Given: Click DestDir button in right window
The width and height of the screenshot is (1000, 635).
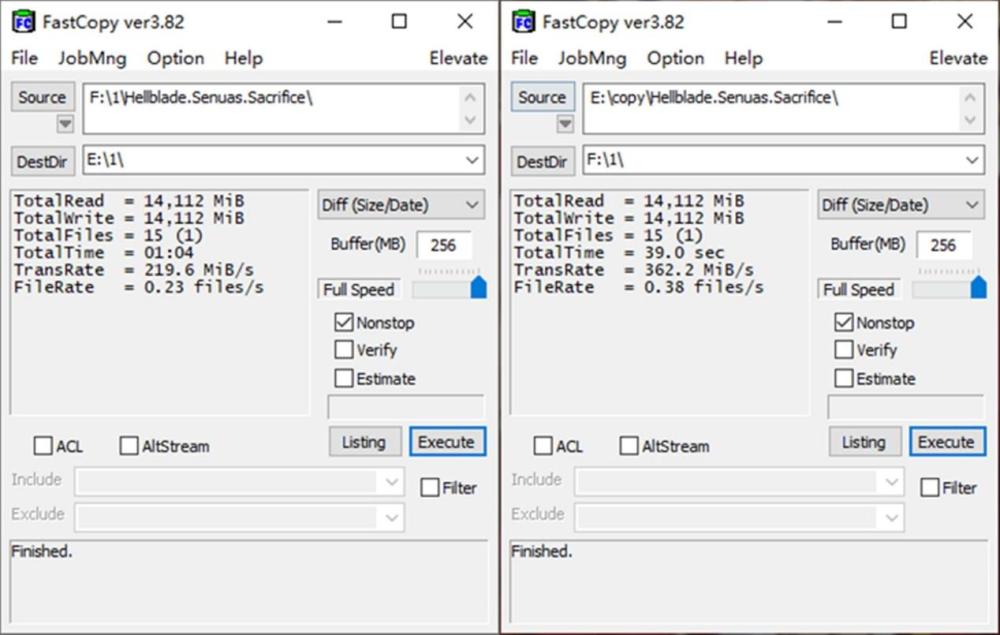Looking at the screenshot, I should click(x=542, y=161).
